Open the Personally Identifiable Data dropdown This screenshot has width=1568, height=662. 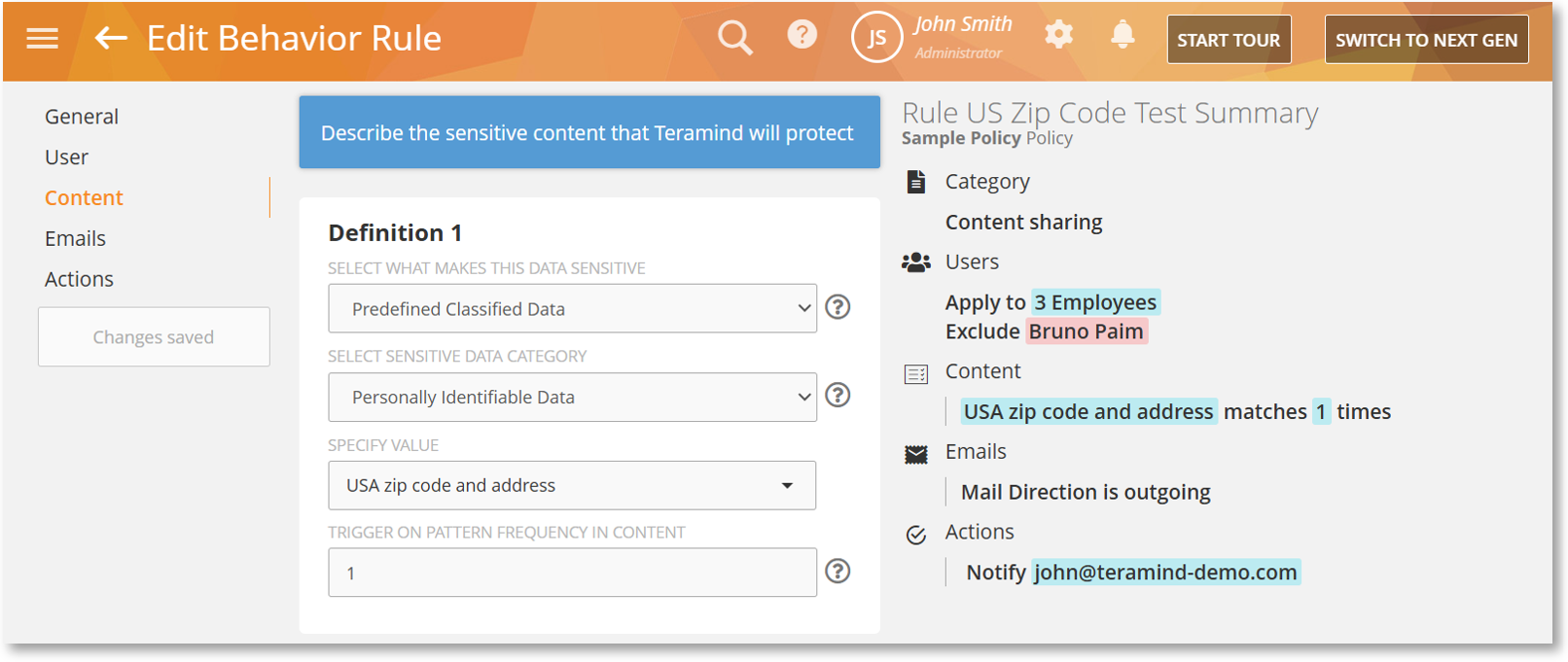pos(572,398)
